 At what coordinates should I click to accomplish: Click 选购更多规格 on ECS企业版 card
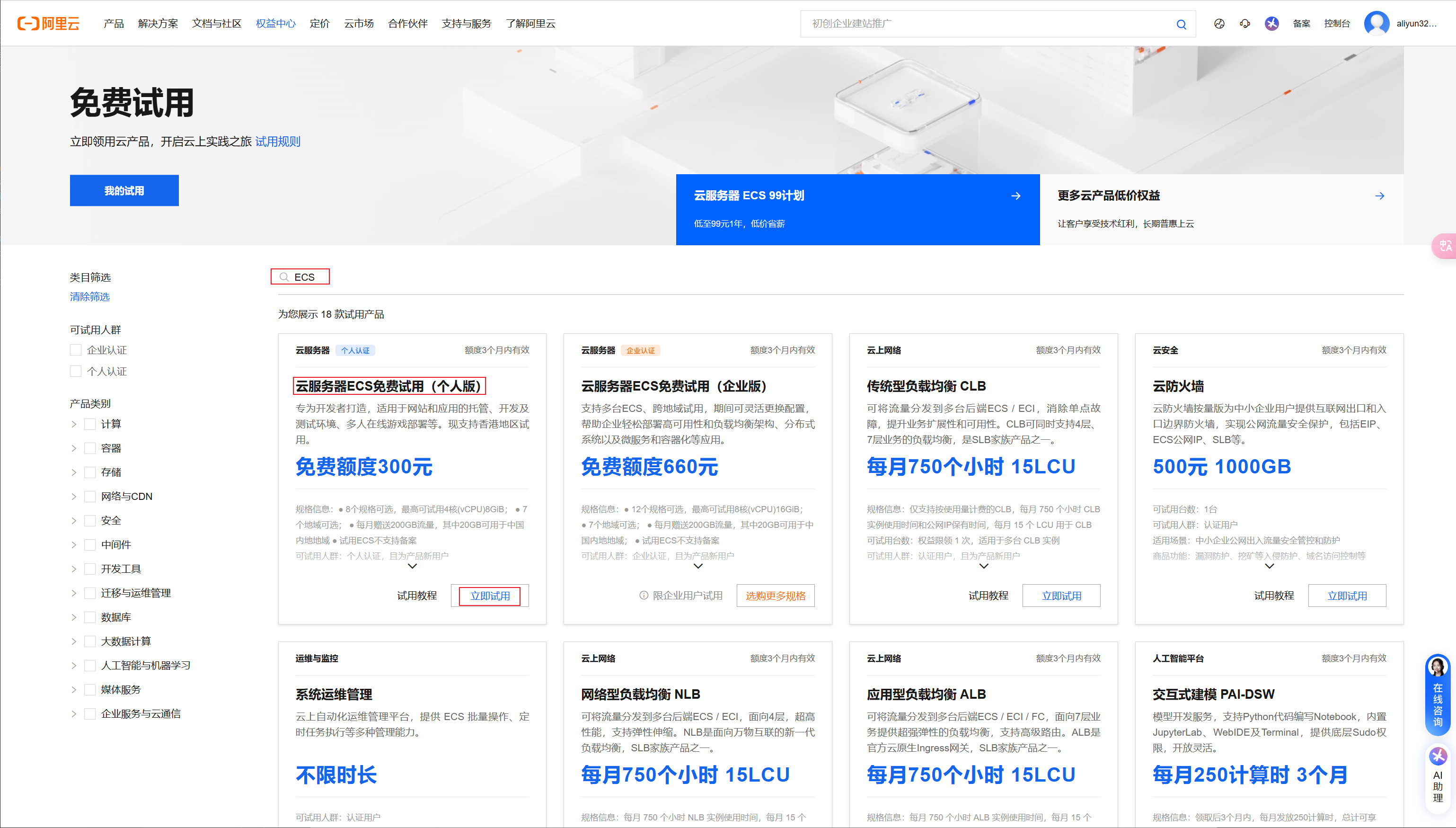click(x=775, y=596)
